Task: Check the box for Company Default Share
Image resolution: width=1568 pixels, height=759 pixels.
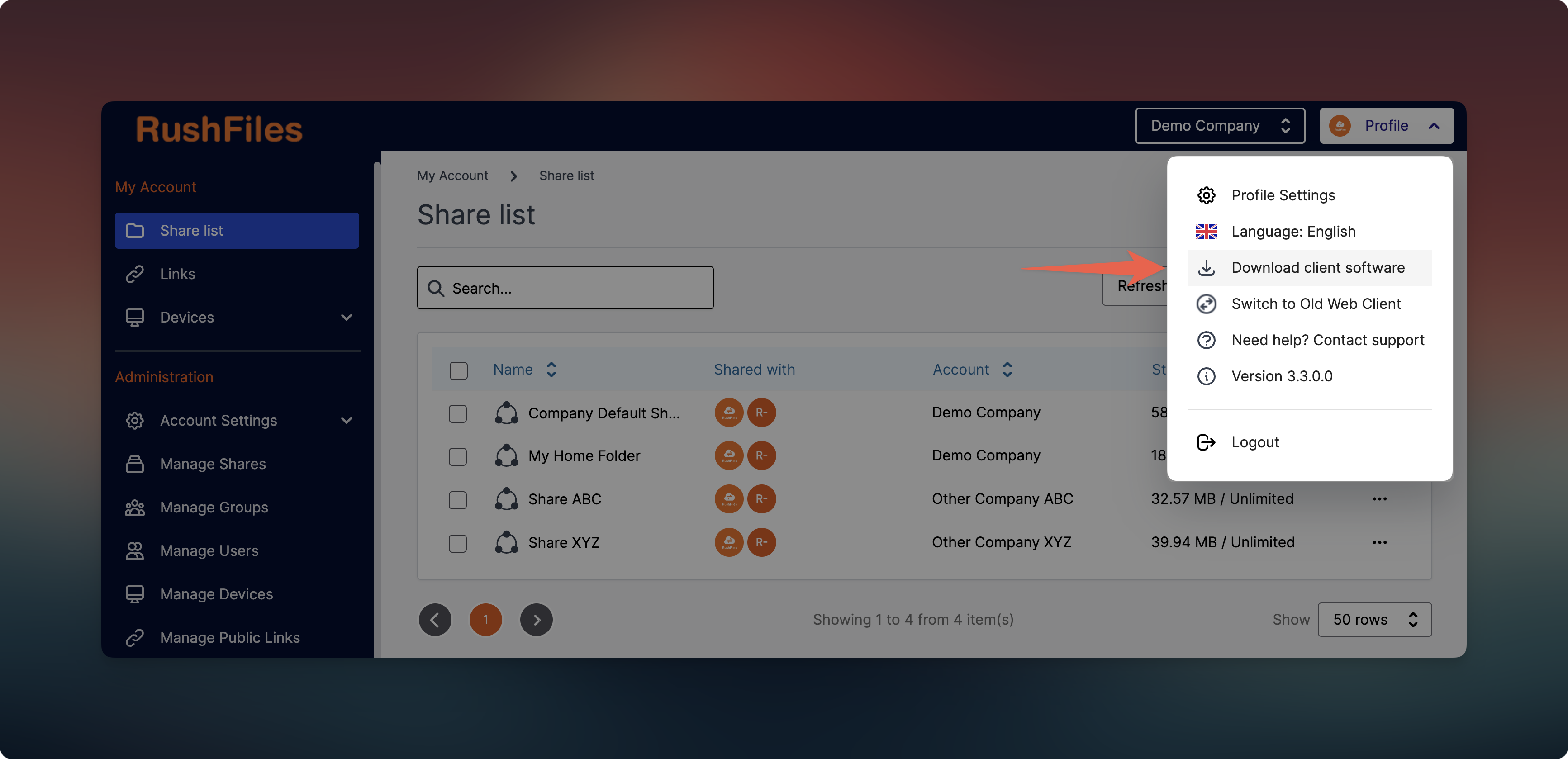Action: tap(458, 413)
